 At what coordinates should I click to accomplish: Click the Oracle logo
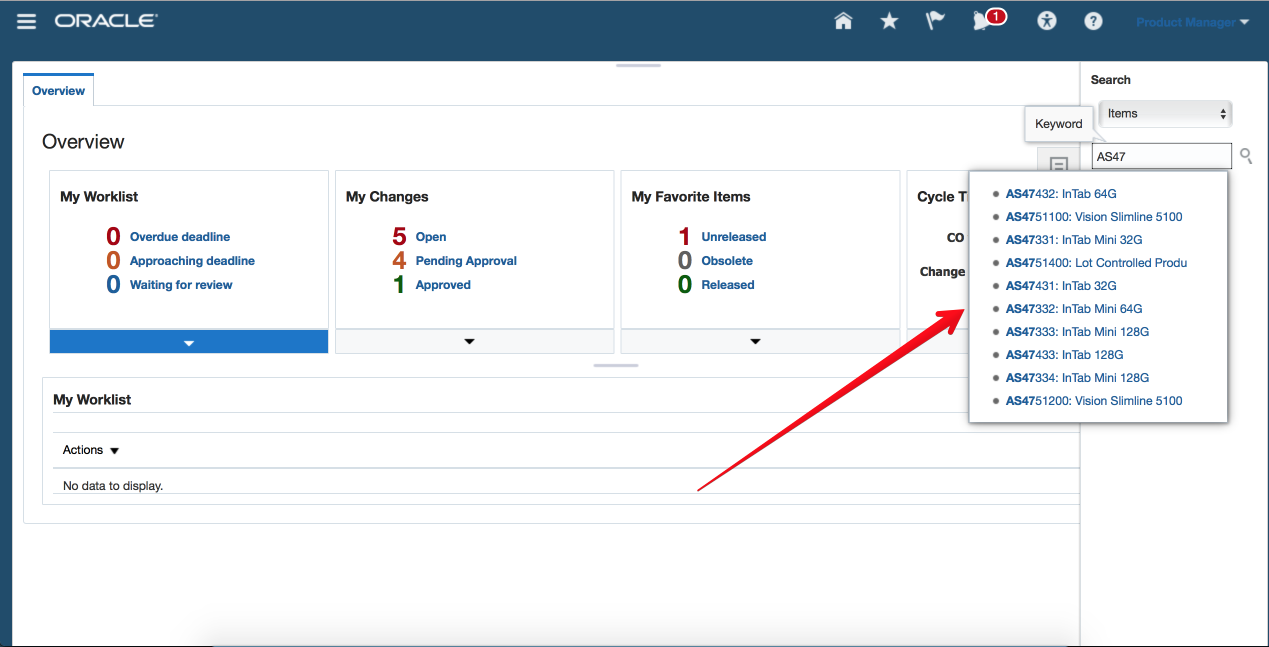[x=106, y=21]
